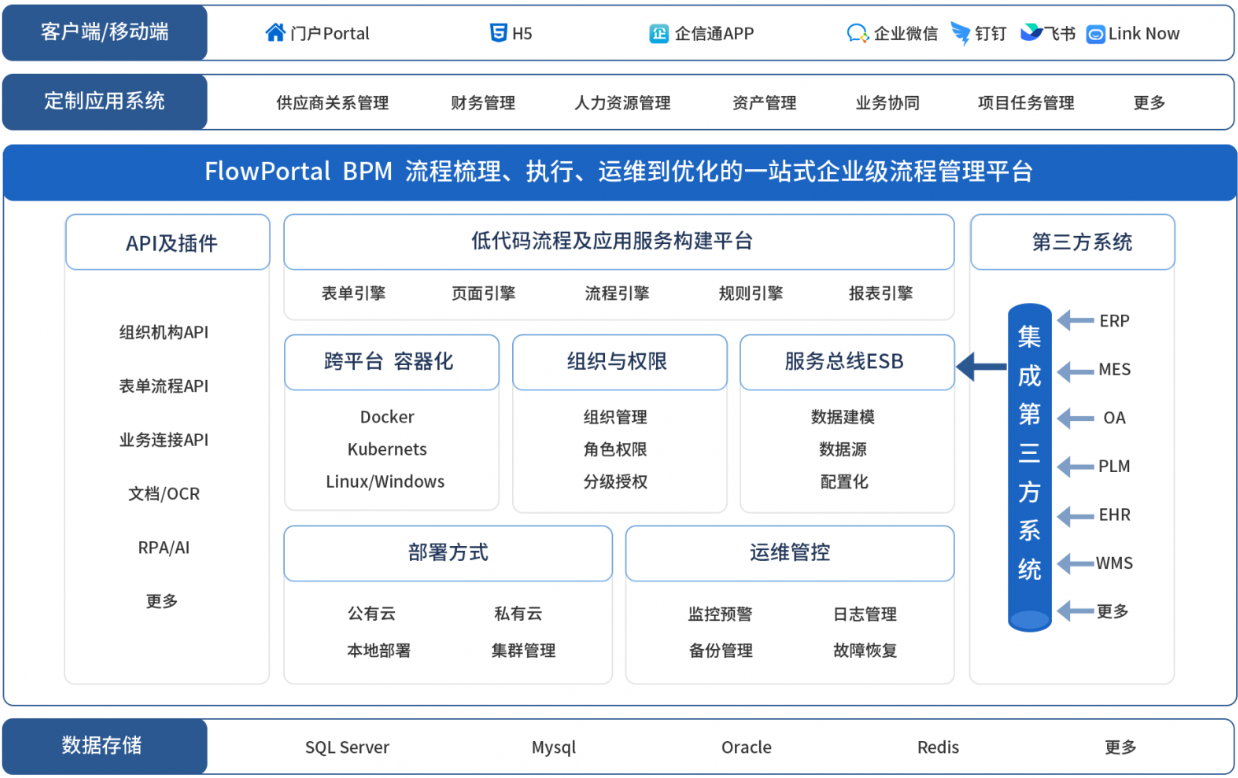The height and width of the screenshot is (778, 1238).
Task: Switch to the 定制应用系统 section tab
Action: click(104, 101)
